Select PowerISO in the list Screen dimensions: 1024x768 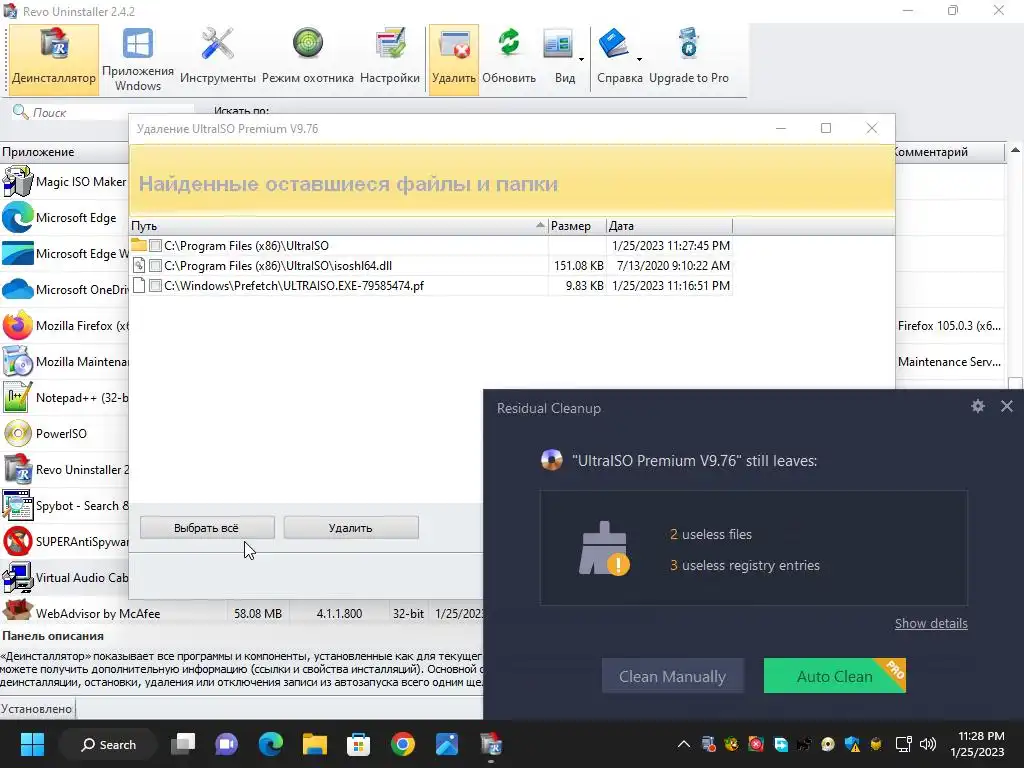pyautogui.click(x=65, y=434)
